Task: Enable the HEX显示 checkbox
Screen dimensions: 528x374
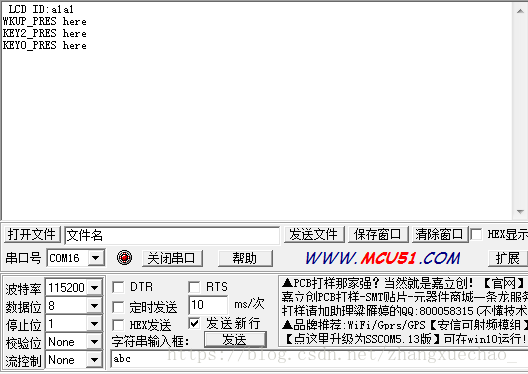Action: click(476, 234)
